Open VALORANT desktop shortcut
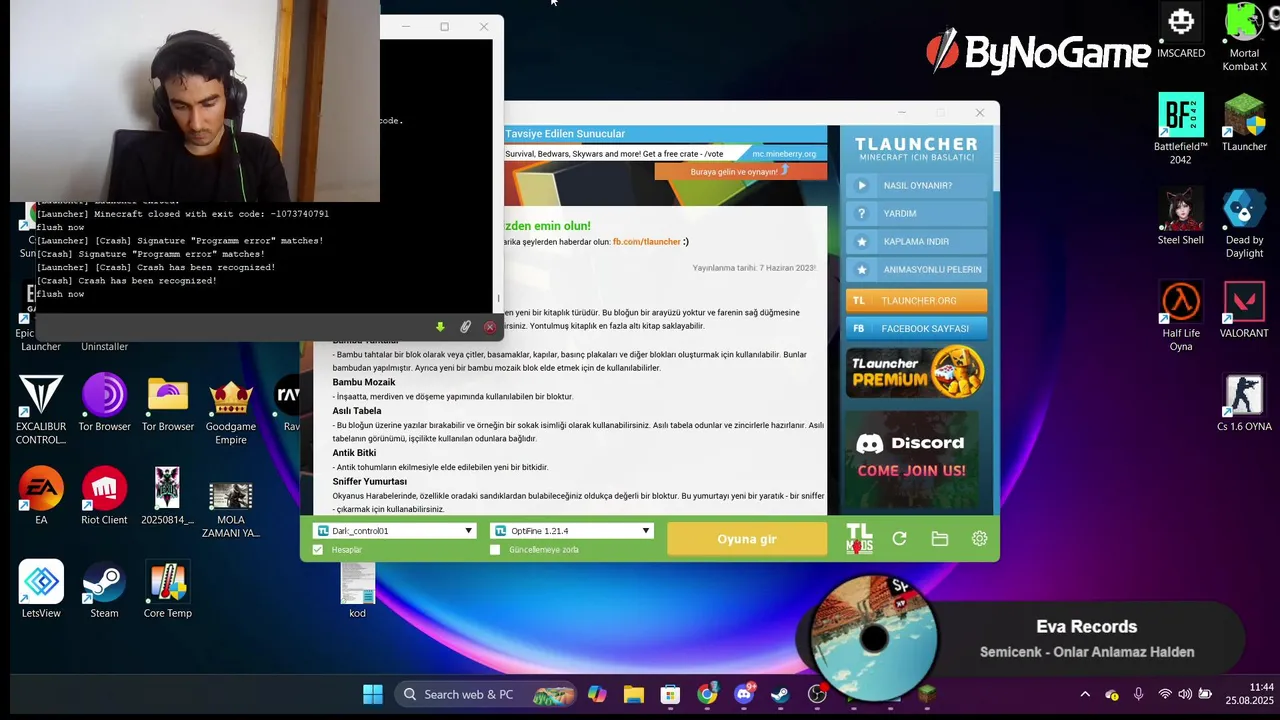 pos(1244,310)
